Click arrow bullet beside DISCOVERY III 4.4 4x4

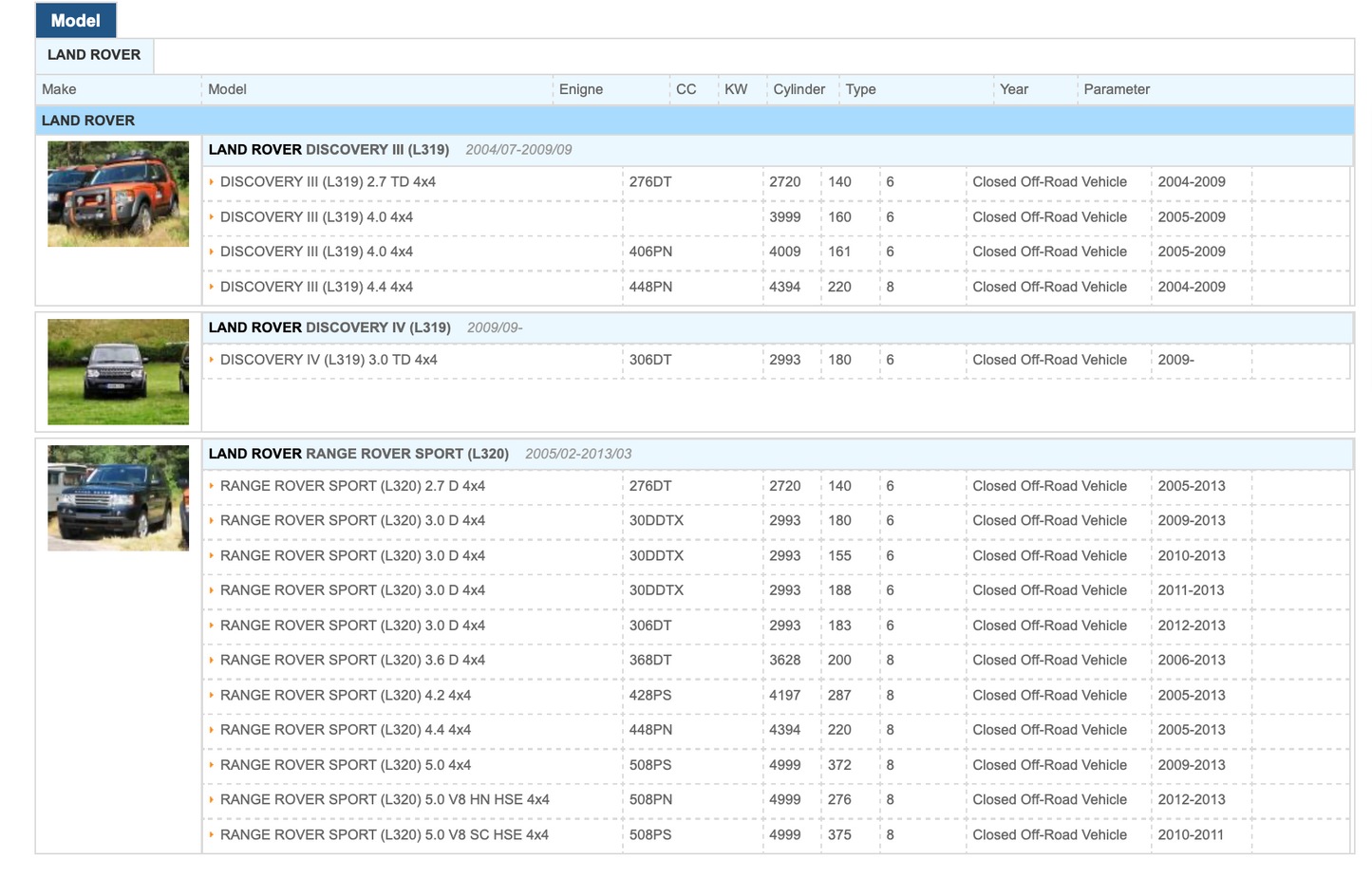coord(212,287)
